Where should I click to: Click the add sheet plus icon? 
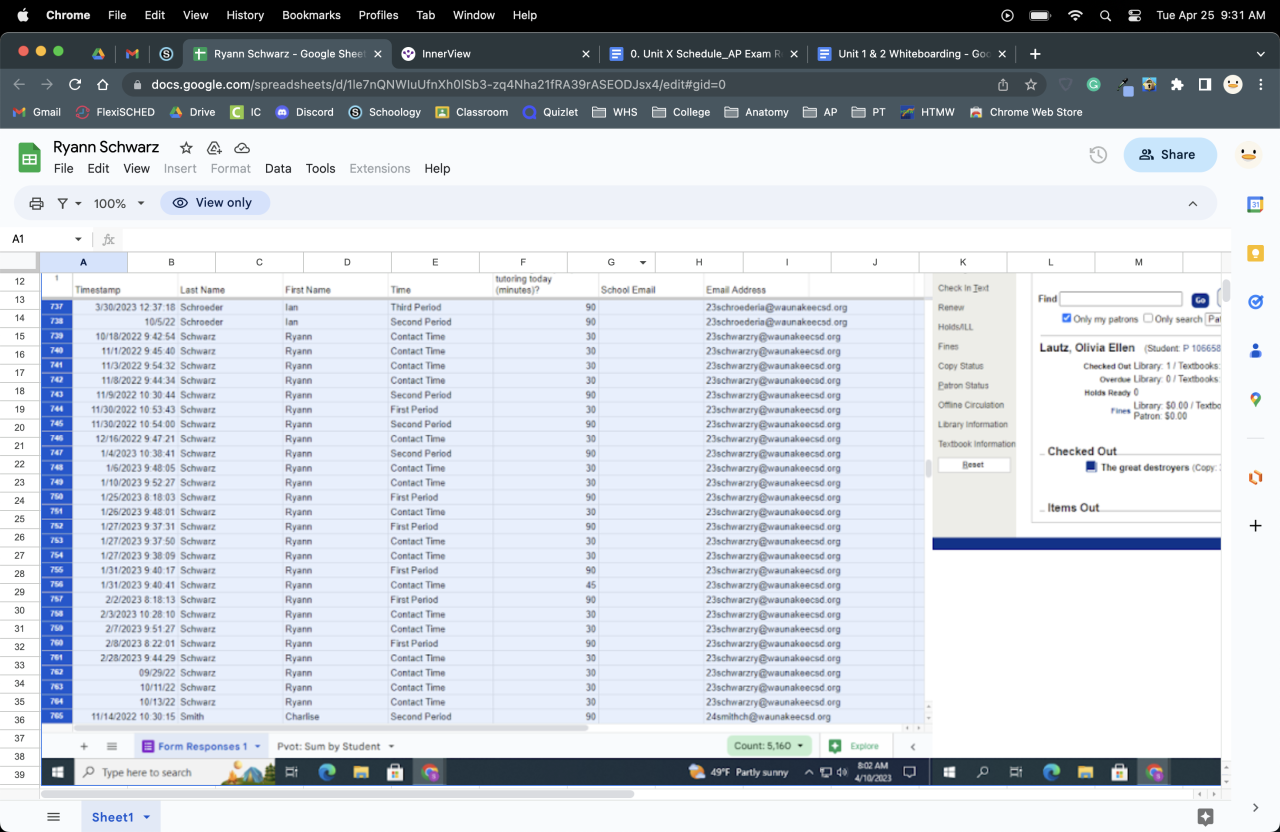pyautogui.click(x=84, y=746)
